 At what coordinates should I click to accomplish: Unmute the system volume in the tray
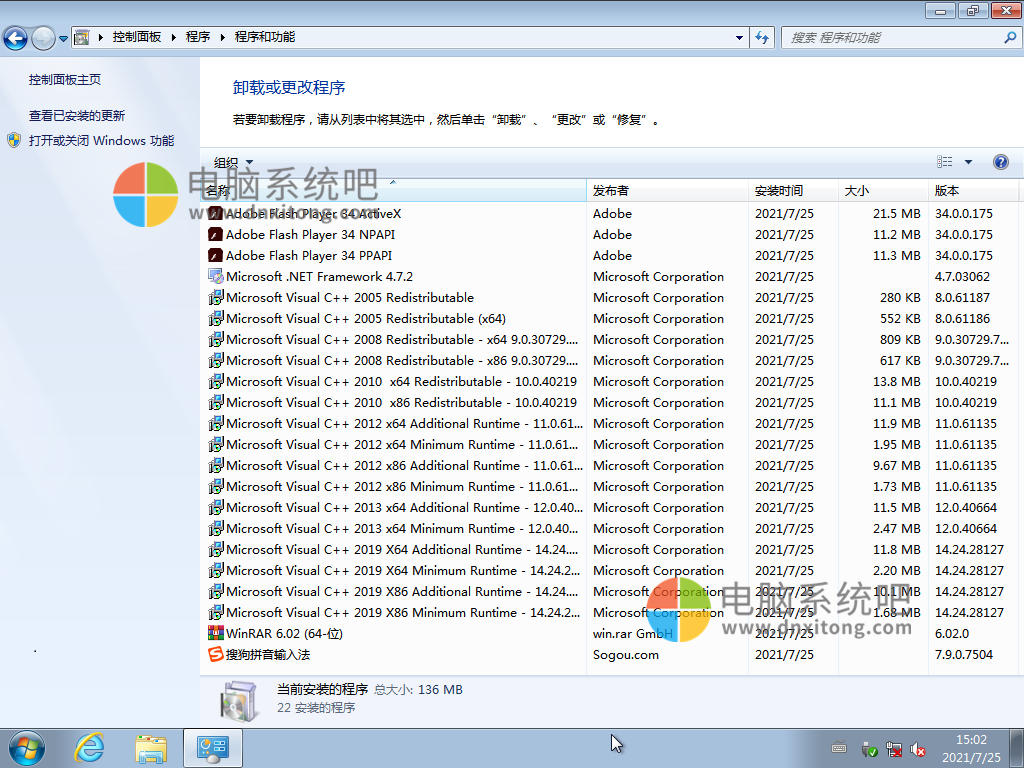(918, 748)
